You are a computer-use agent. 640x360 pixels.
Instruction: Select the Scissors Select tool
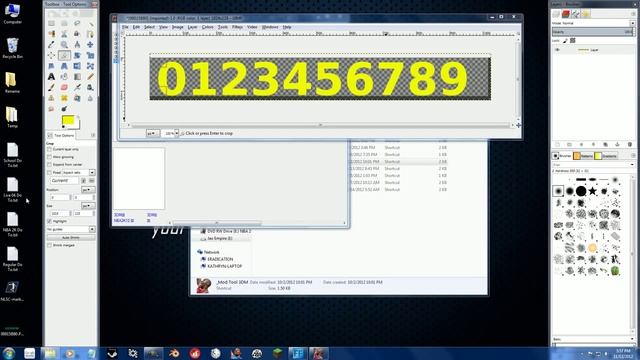click(x=64, y=34)
